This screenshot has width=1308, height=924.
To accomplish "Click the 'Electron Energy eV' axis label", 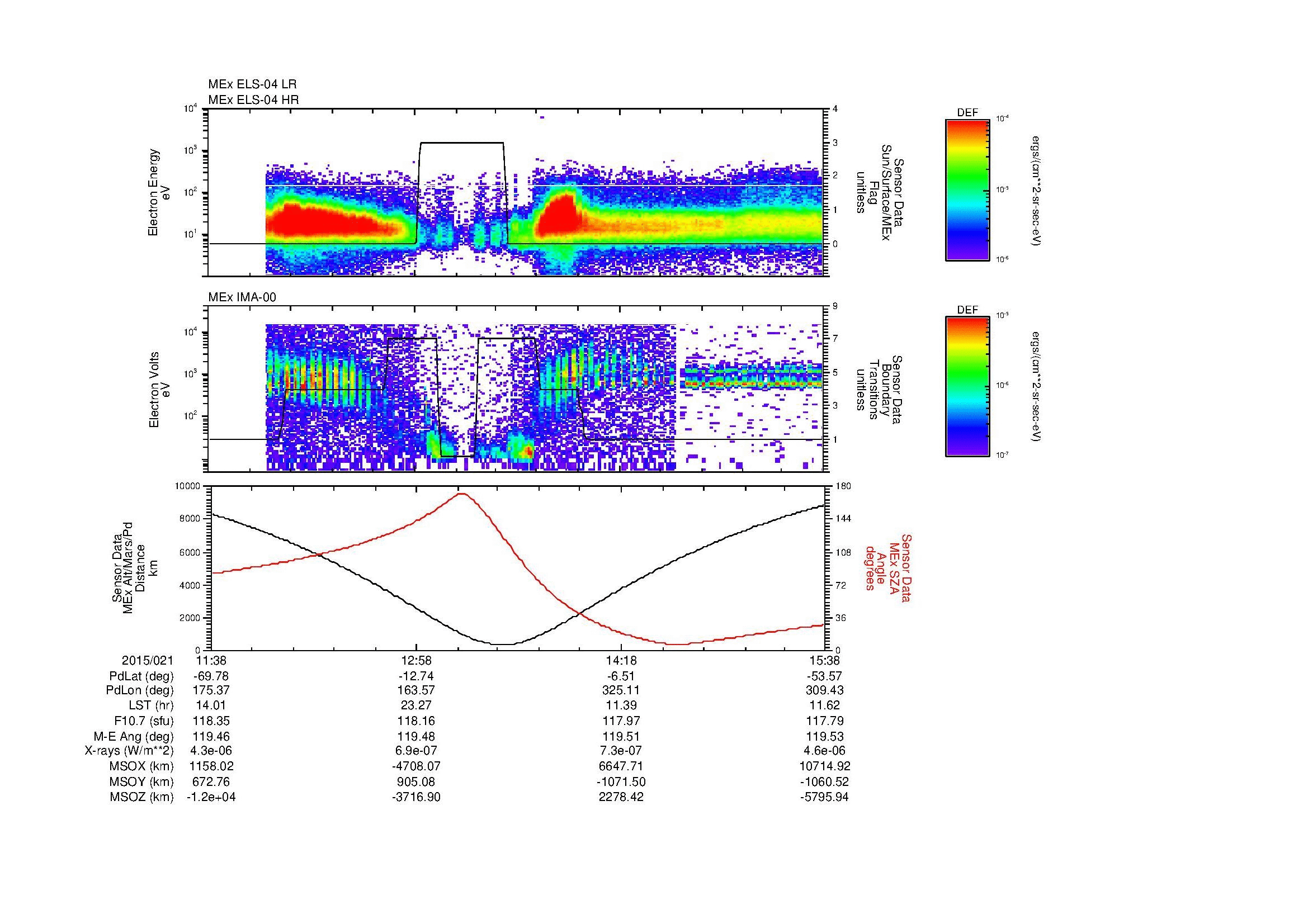I will click(x=159, y=192).
